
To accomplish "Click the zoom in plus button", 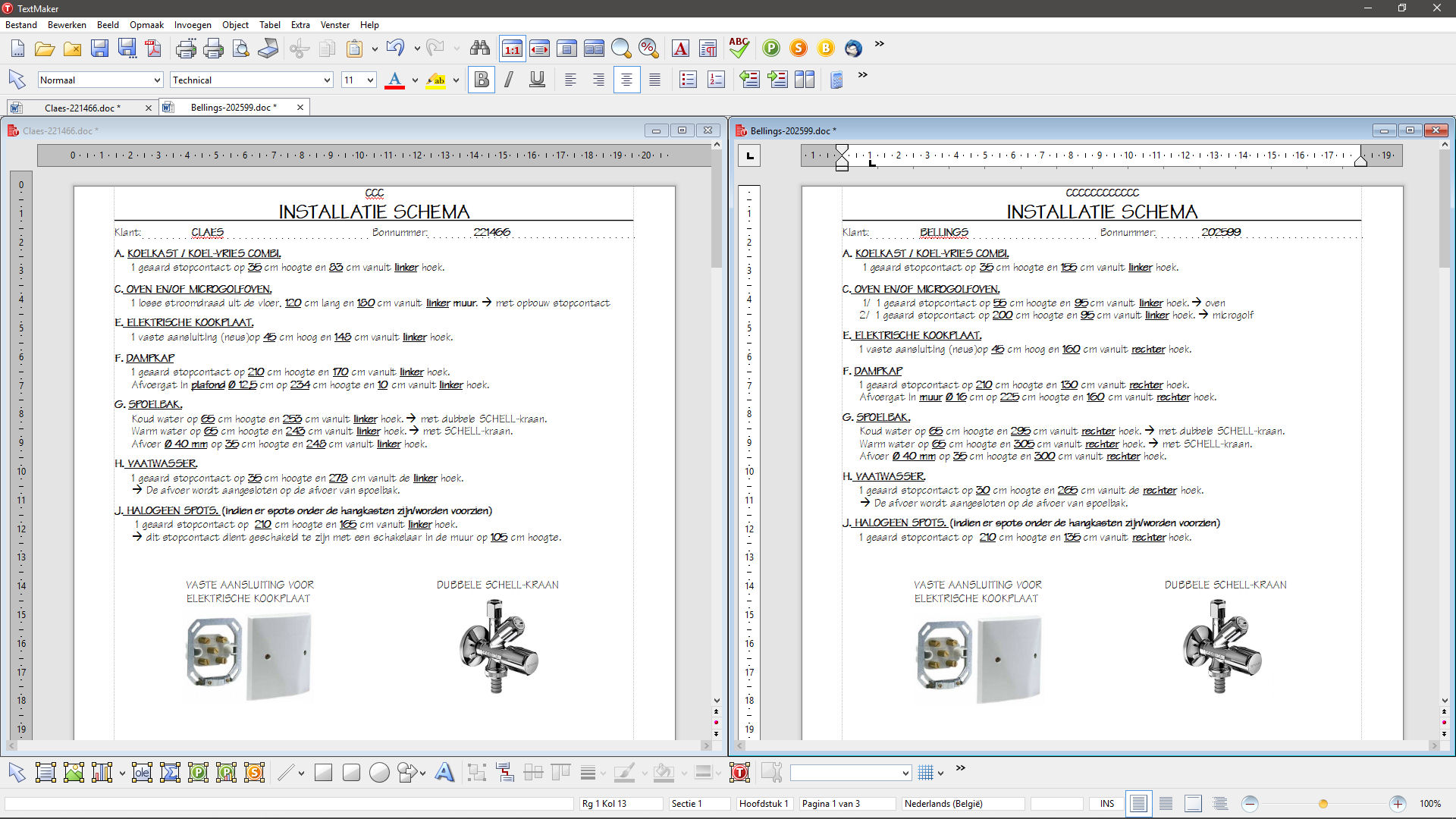I will click(x=1397, y=803).
